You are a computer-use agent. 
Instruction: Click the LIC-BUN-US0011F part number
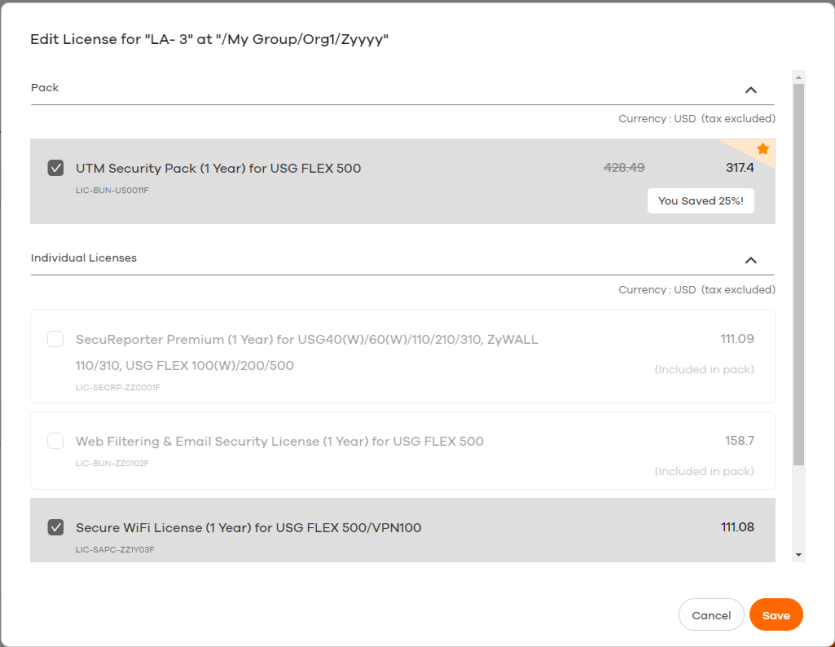(x=112, y=190)
